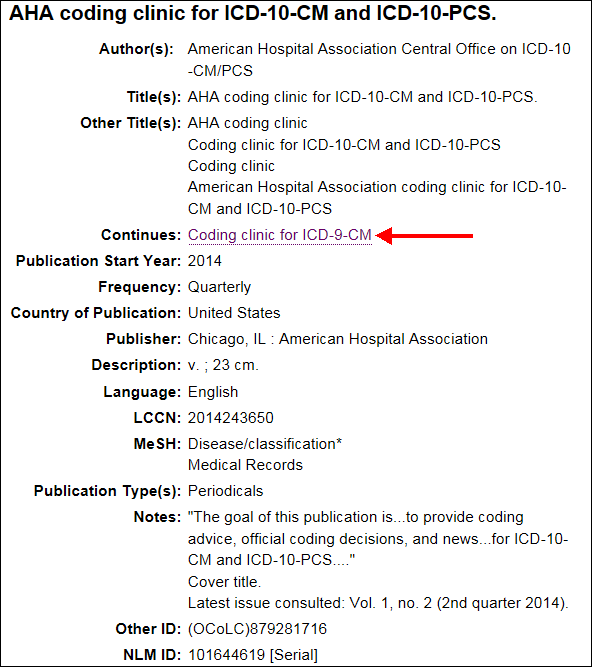Select United States country of publication value
This screenshot has width=592, height=667.
(234, 313)
